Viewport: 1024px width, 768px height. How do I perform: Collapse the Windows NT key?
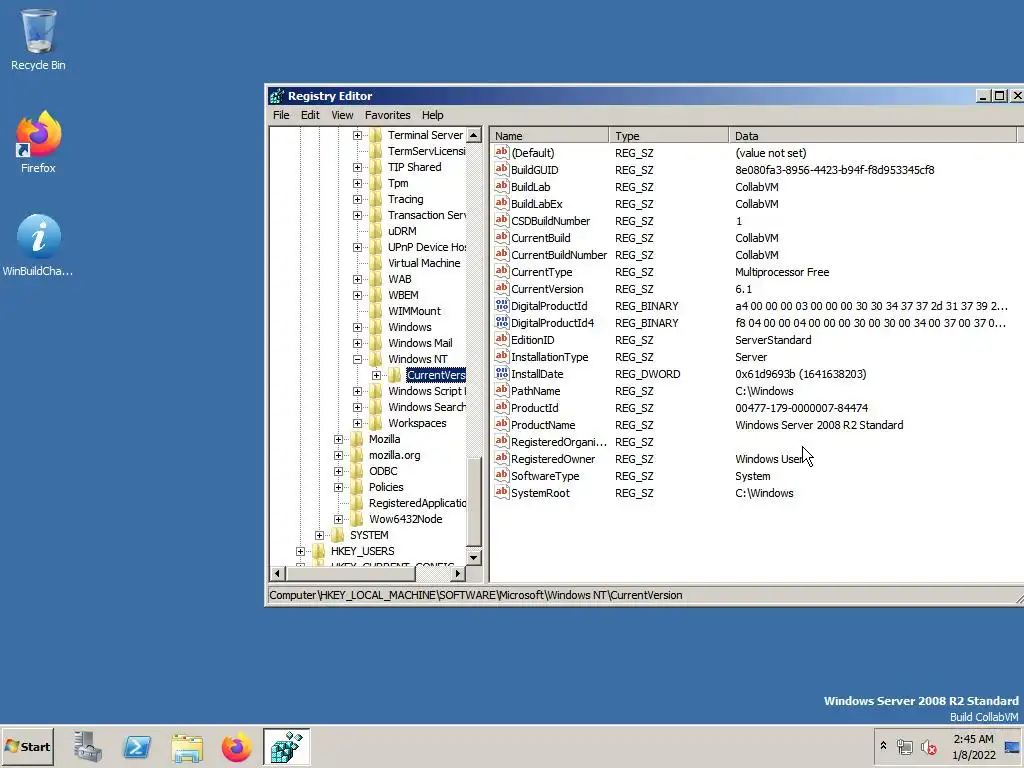click(x=357, y=359)
